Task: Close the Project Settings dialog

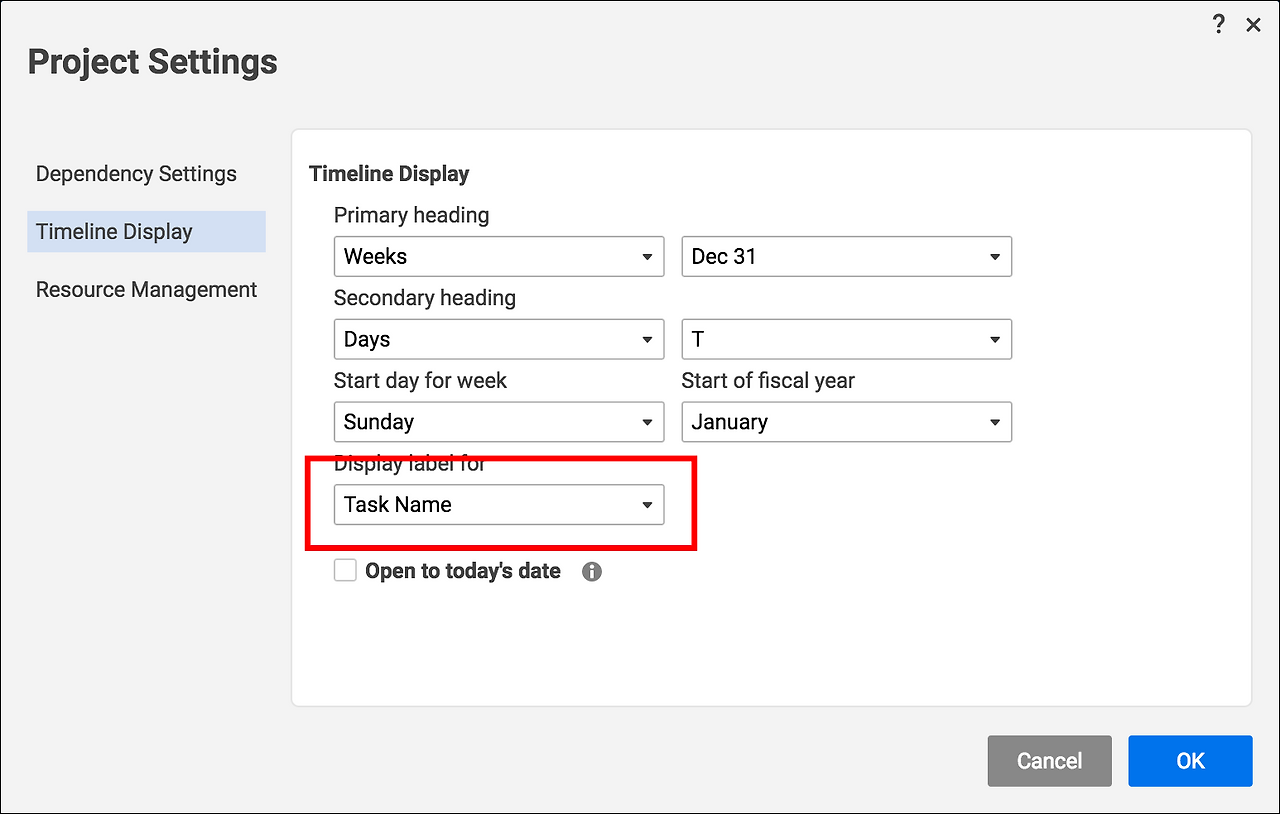Action: pyautogui.click(x=1253, y=26)
